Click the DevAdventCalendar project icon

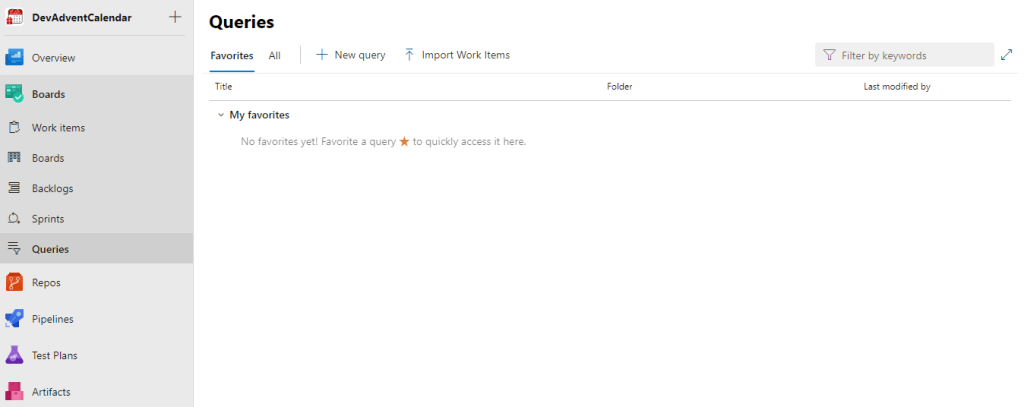tap(15, 17)
